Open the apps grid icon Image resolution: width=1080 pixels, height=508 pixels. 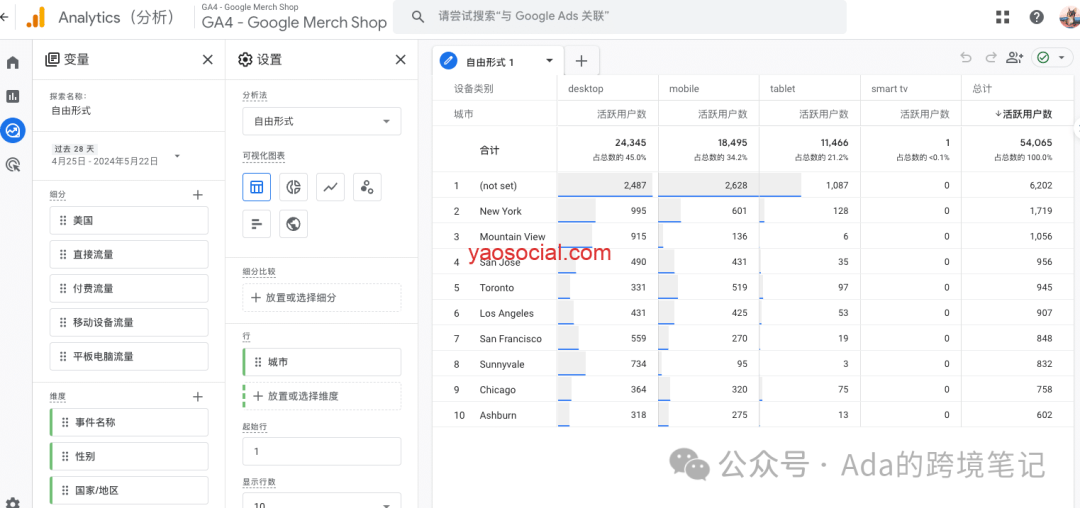tap(1003, 17)
